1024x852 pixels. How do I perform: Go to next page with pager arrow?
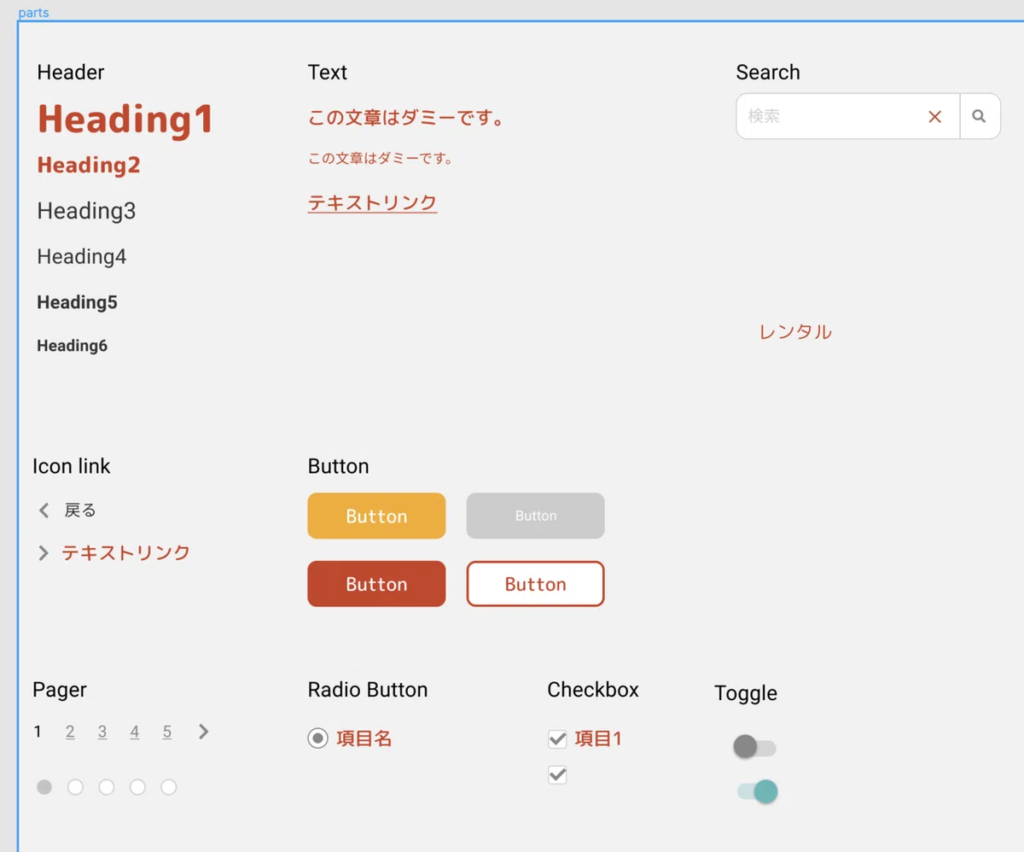[x=204, y=732]
